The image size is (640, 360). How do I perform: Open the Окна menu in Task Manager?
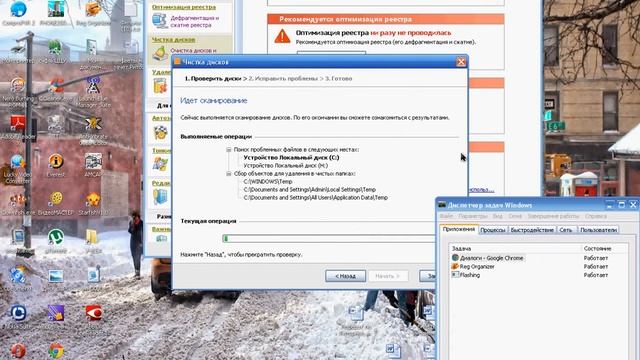[x=515, y=216]
